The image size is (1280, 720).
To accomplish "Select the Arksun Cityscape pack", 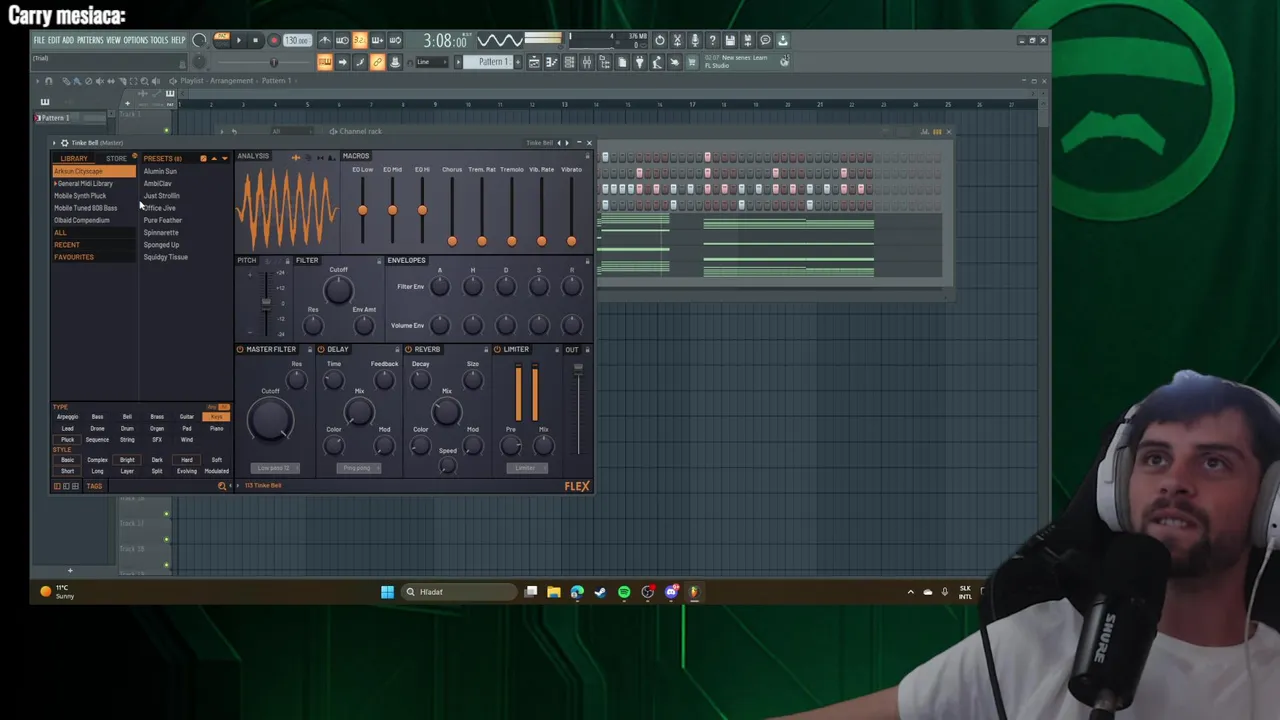I will point(93,171).
